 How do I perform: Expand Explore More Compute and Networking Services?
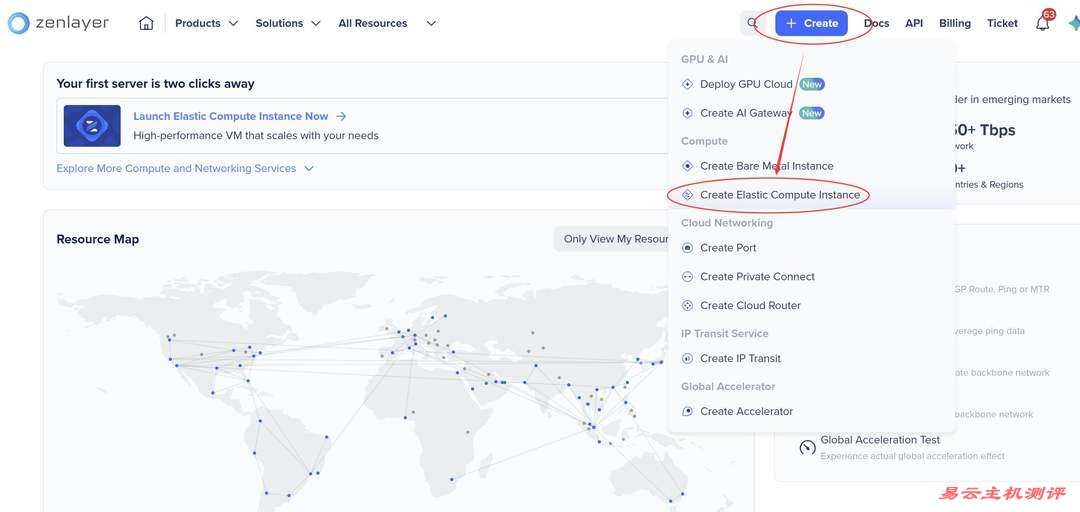point(185,169)
